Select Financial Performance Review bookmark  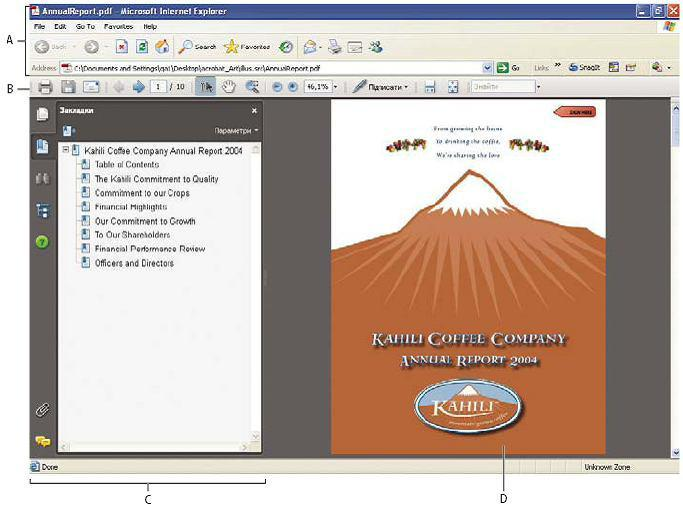pyautogui.click(x=150, y=249)
